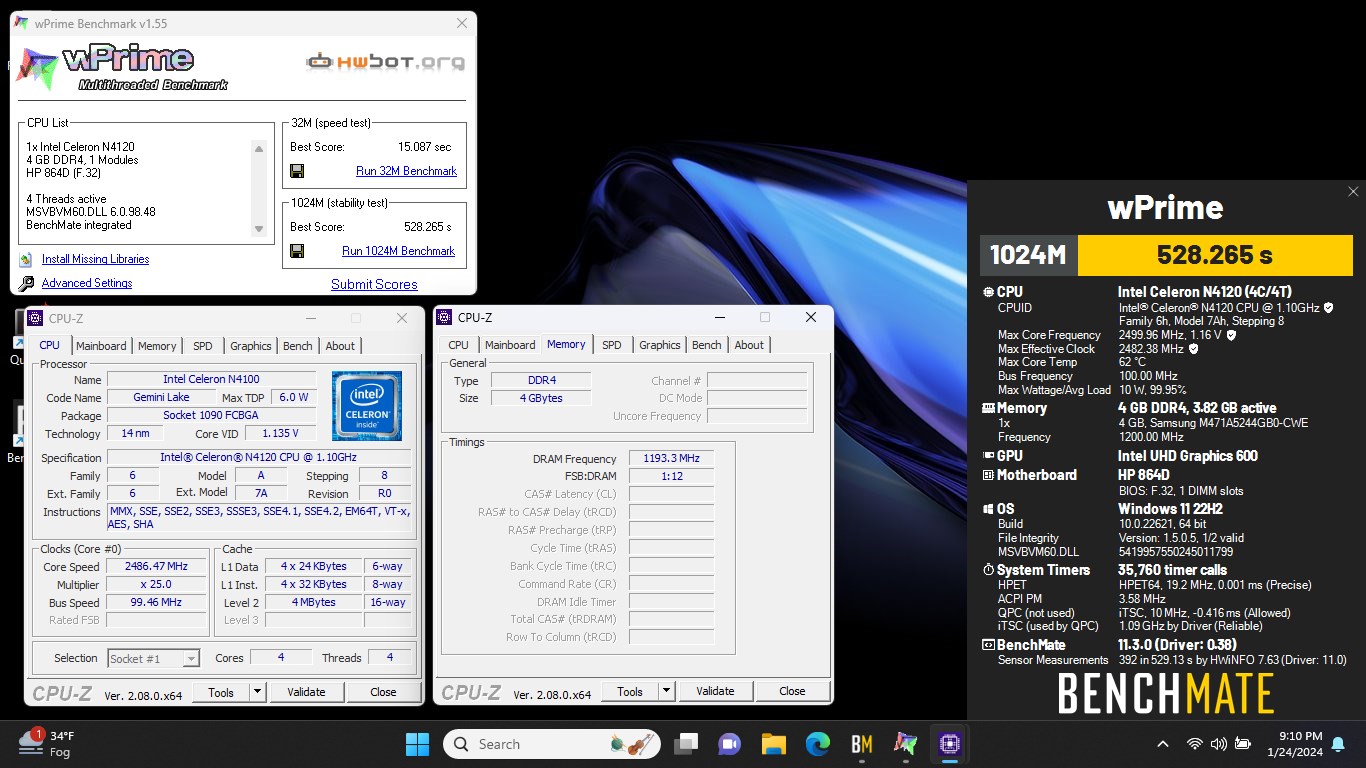The image size is (1366, 768).
Task: Open SPD tab in left CPU-Z window
Action: 203,346
